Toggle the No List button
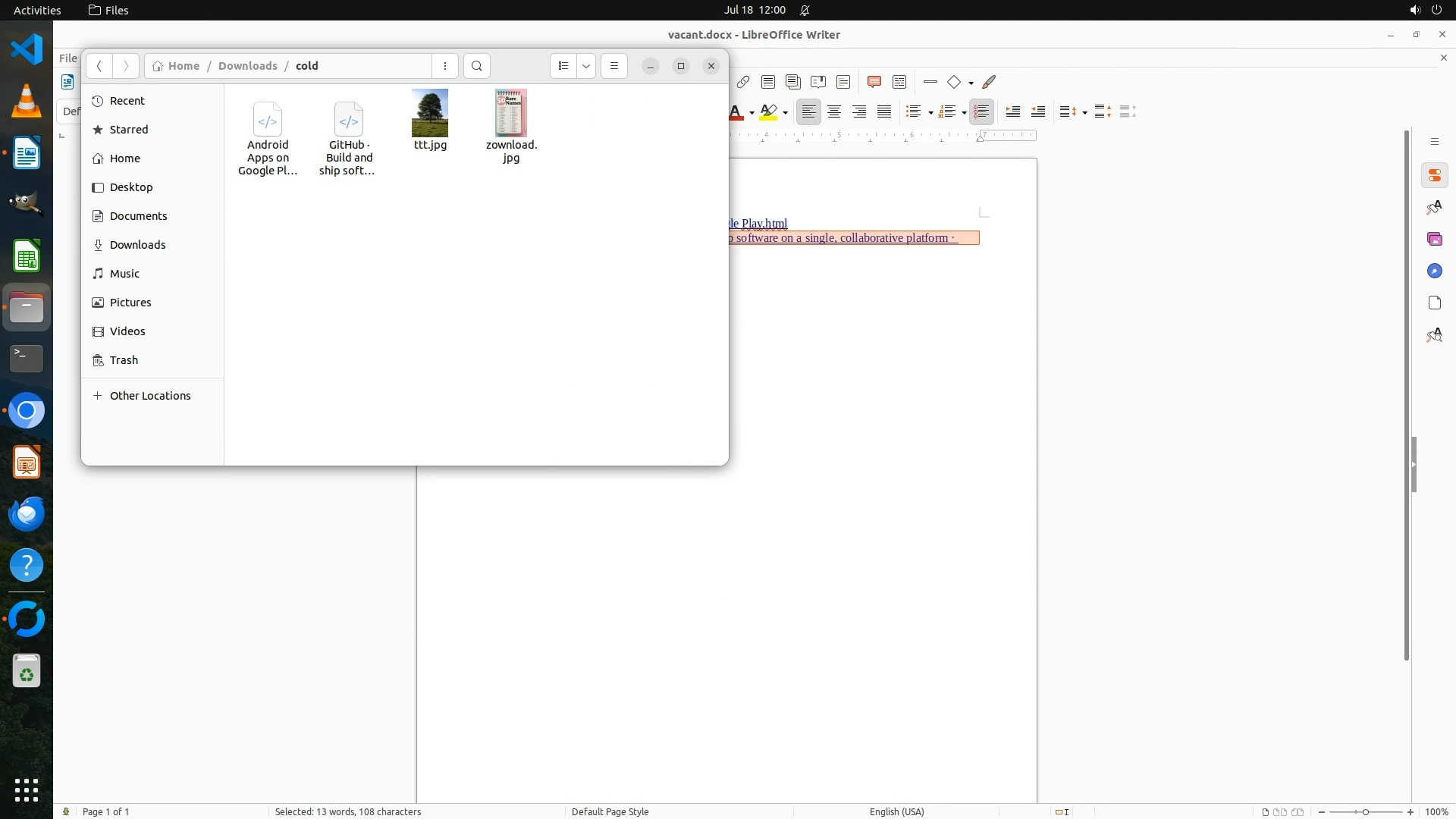The width and height of the screenshot is (1456, 819). tap(981, 111)
